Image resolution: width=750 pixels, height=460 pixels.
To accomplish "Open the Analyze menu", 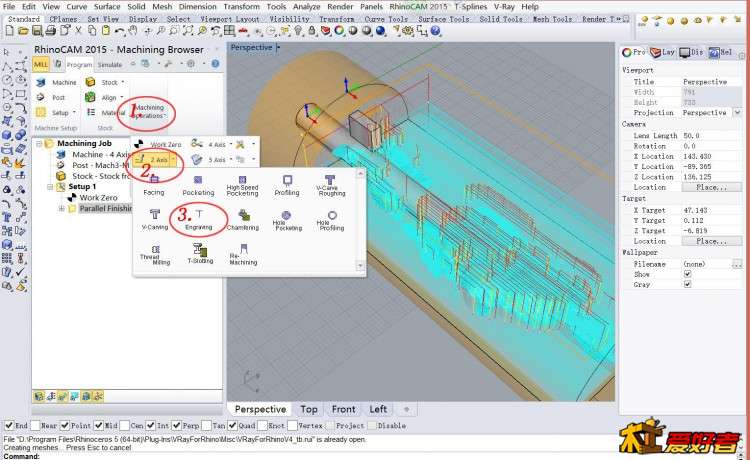I will pyautogui.click(x=307, y=7).
